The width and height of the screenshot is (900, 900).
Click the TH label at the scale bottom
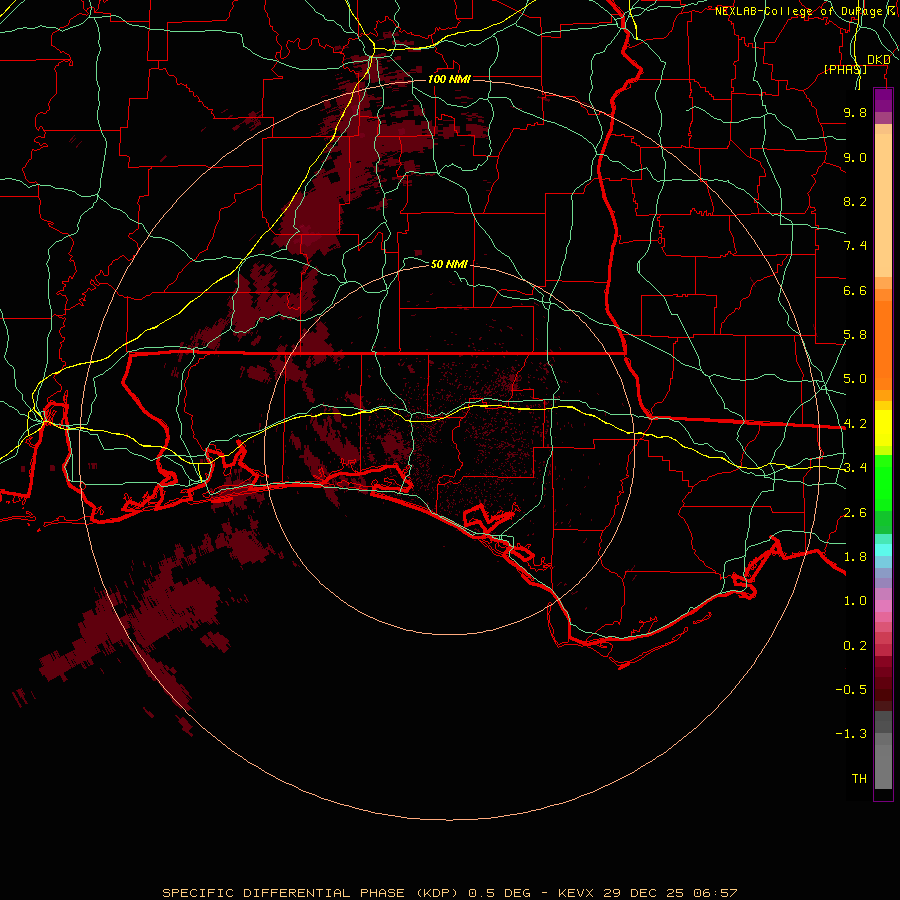coord(859,779)
